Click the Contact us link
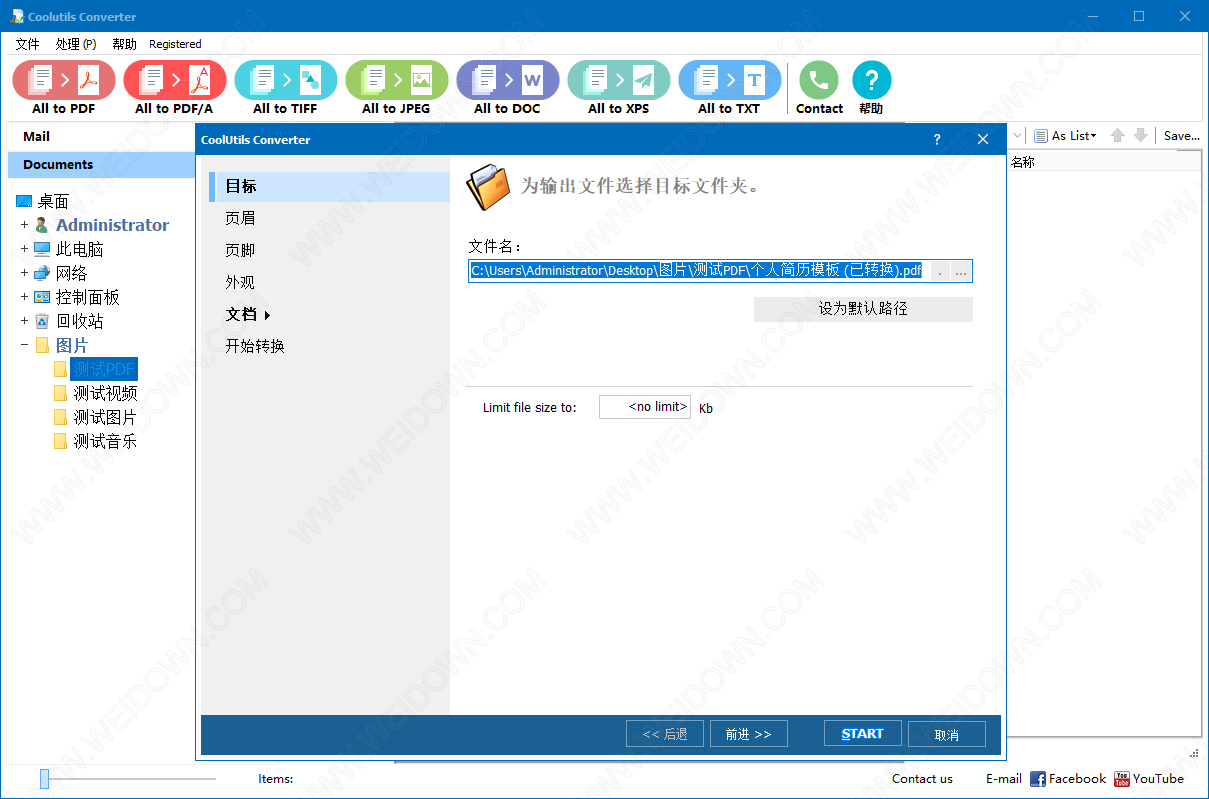 pos(922,779)
